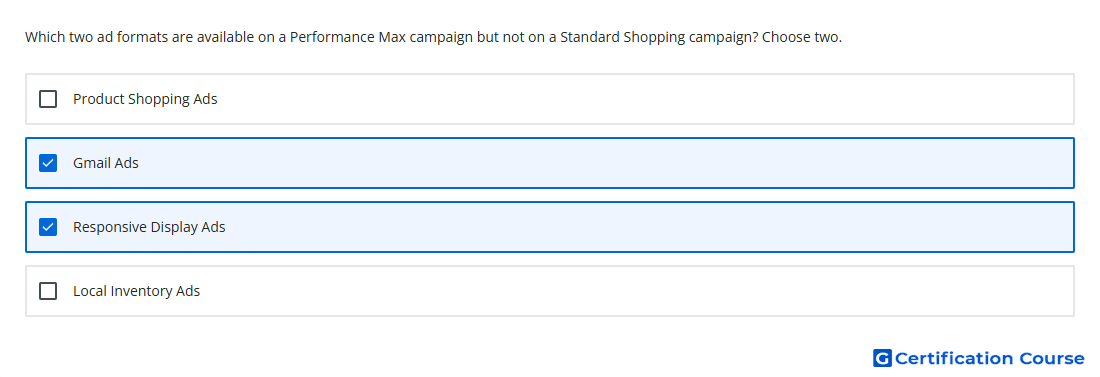Viewport: 1100px width, 377px height.
Task: Uncheck the Responsive Display Ads checkbox
Action: pos(48,227)
